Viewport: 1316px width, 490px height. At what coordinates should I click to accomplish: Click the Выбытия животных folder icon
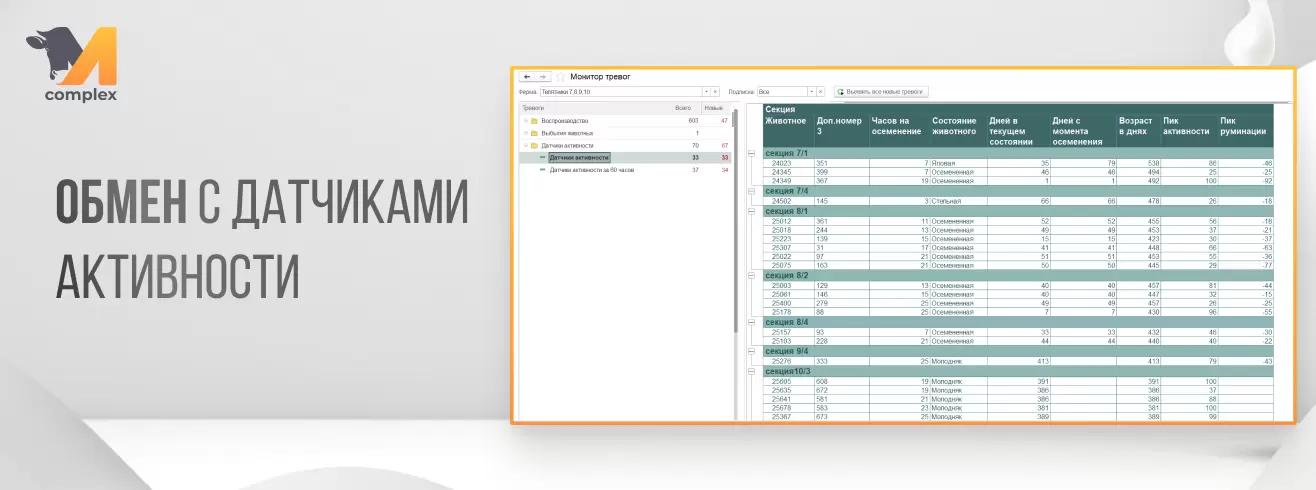pyautogui.click(x=533, y=133)
